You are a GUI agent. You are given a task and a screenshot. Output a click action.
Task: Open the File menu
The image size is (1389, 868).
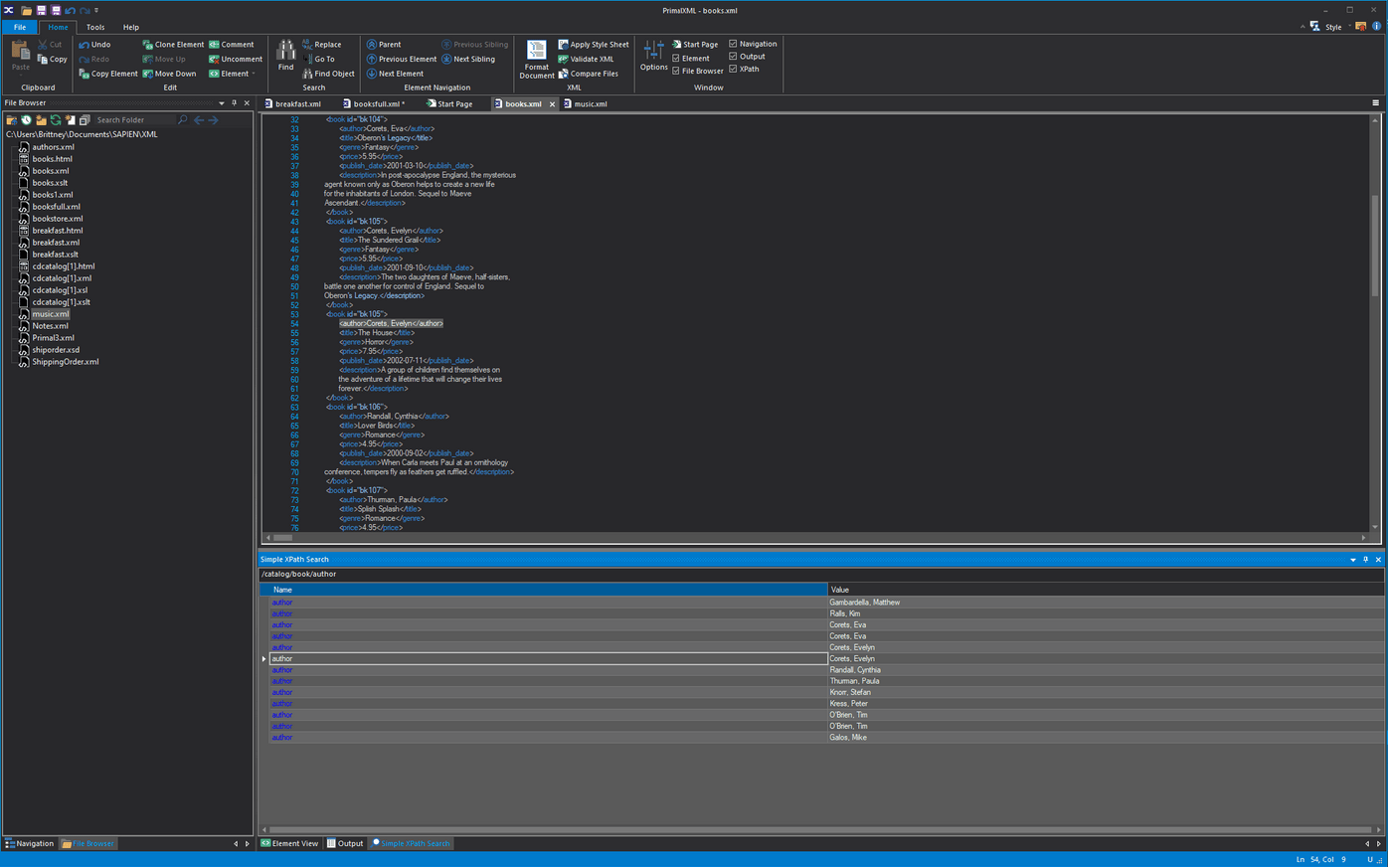[x=20, y=27]
